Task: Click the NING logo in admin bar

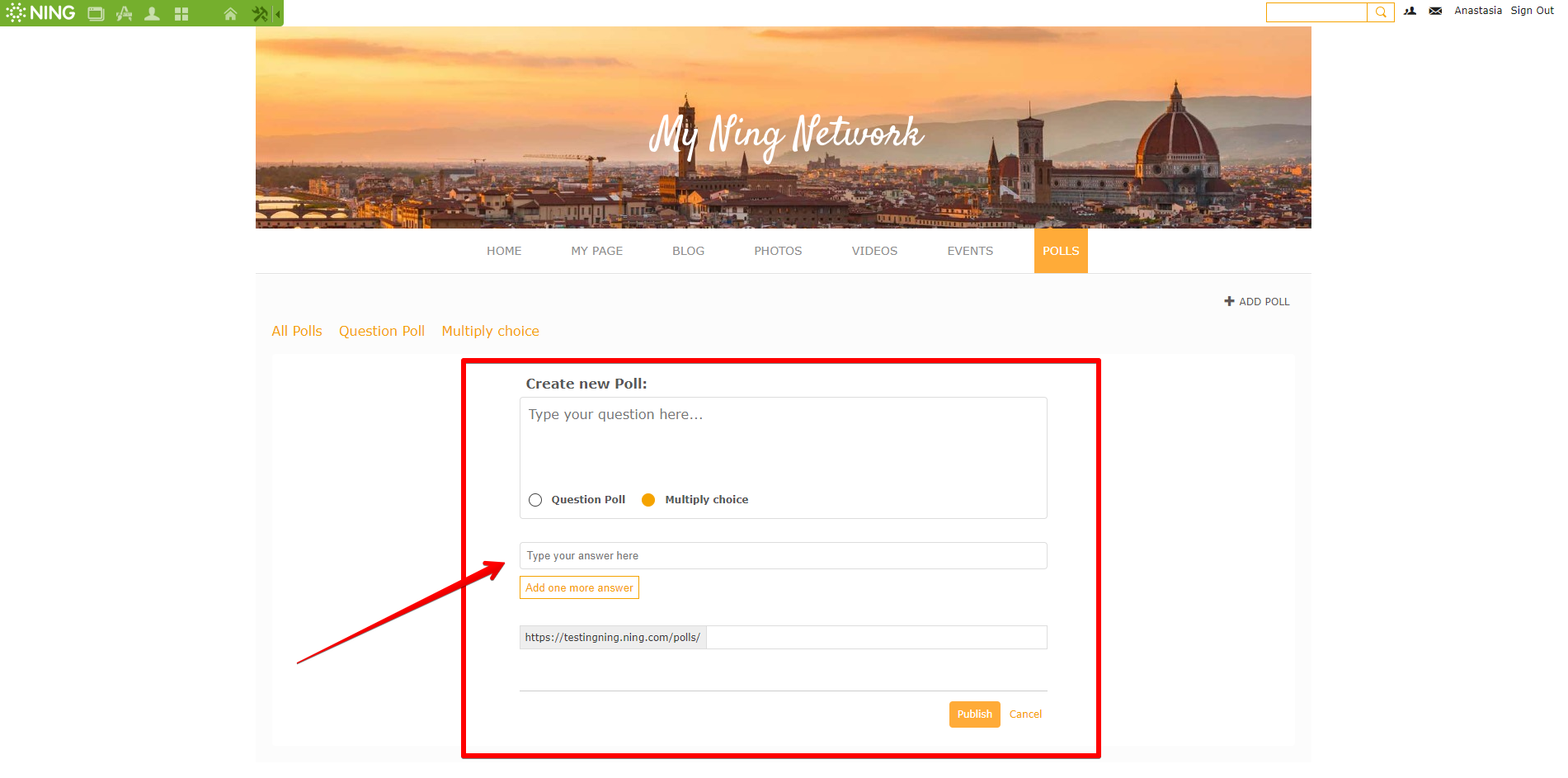Action: click(40, 13)
